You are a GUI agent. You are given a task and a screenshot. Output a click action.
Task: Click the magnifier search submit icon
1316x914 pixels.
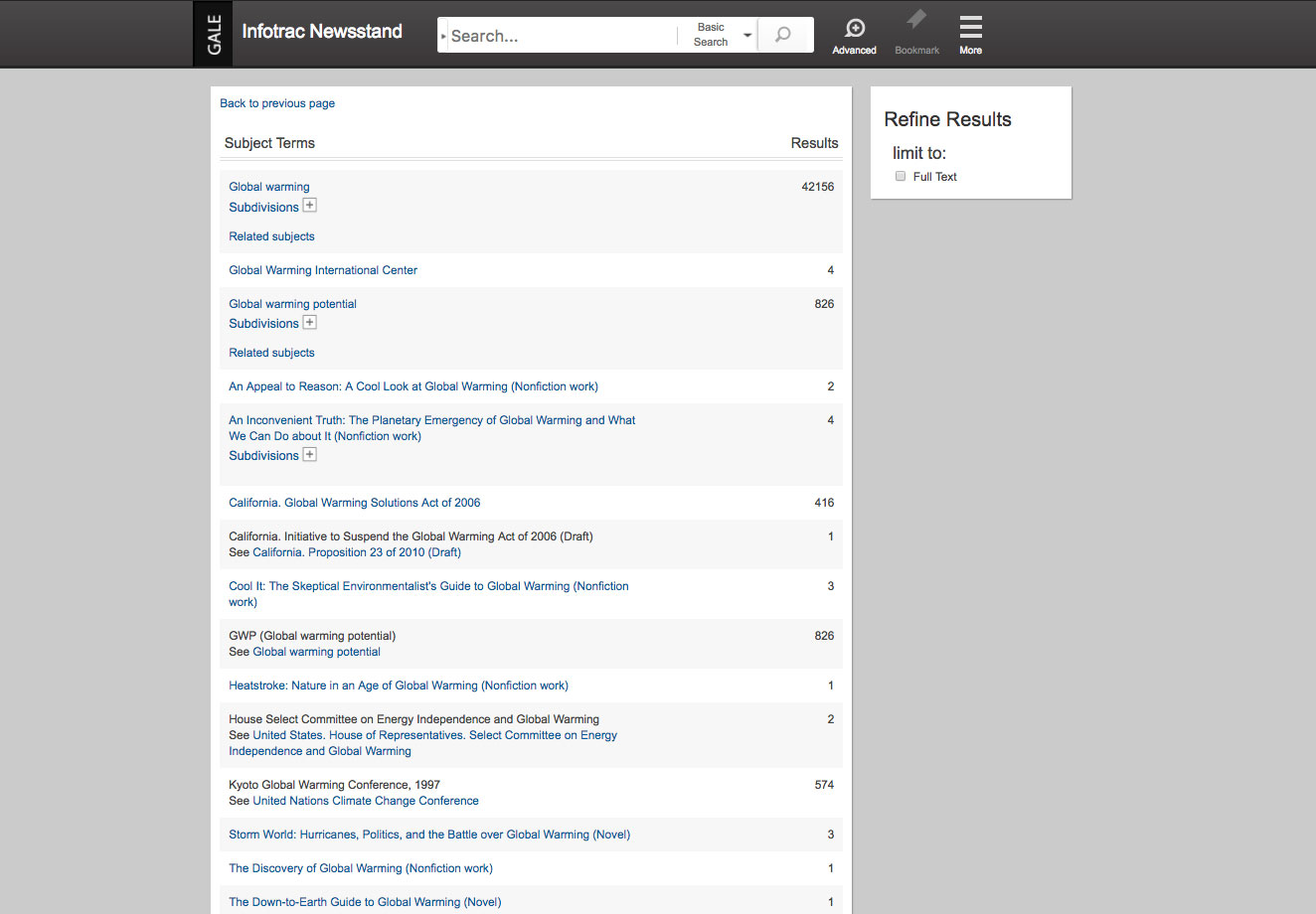(784, 35)
